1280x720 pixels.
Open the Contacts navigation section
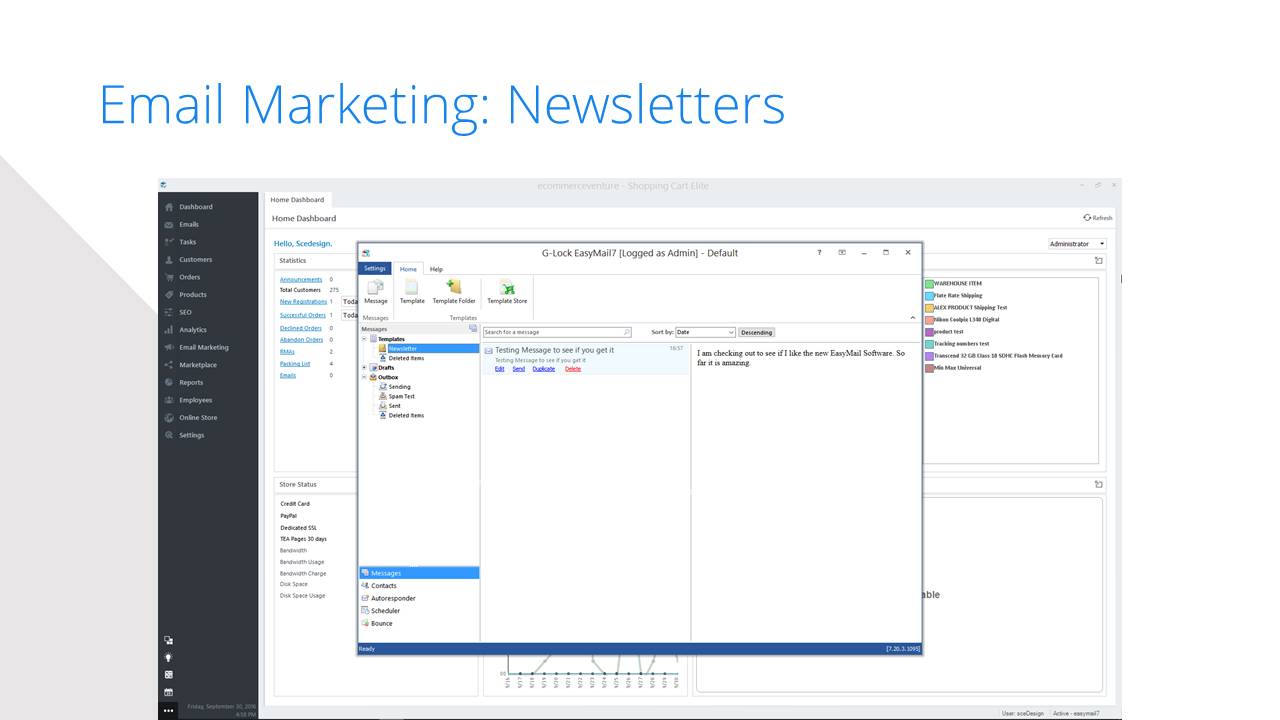click(x=419, y=586)
